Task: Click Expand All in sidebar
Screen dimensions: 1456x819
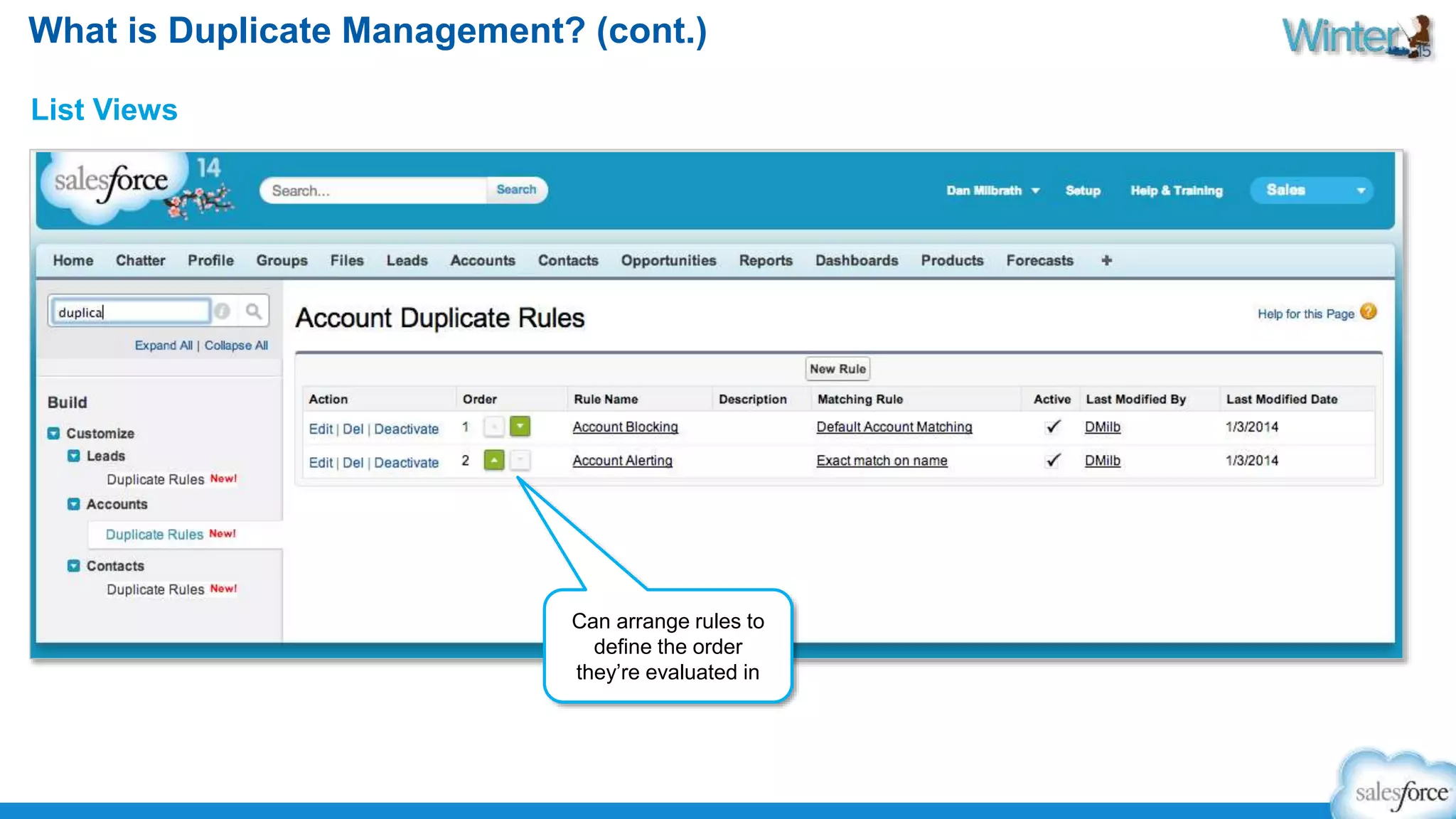Action: pyautogui.click(x=164, y=345)
